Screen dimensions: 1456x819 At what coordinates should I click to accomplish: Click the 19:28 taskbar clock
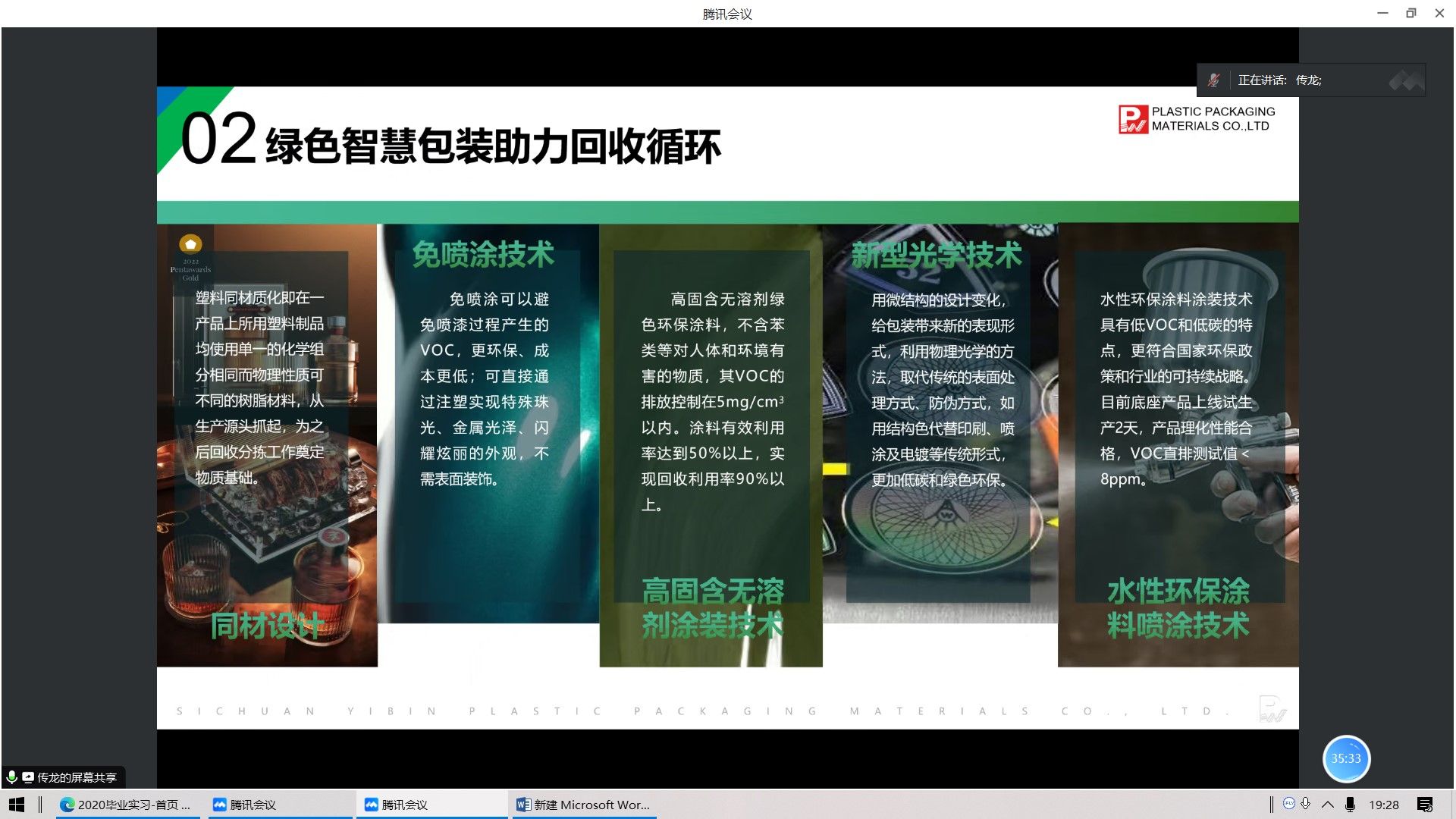point(1384,805)
